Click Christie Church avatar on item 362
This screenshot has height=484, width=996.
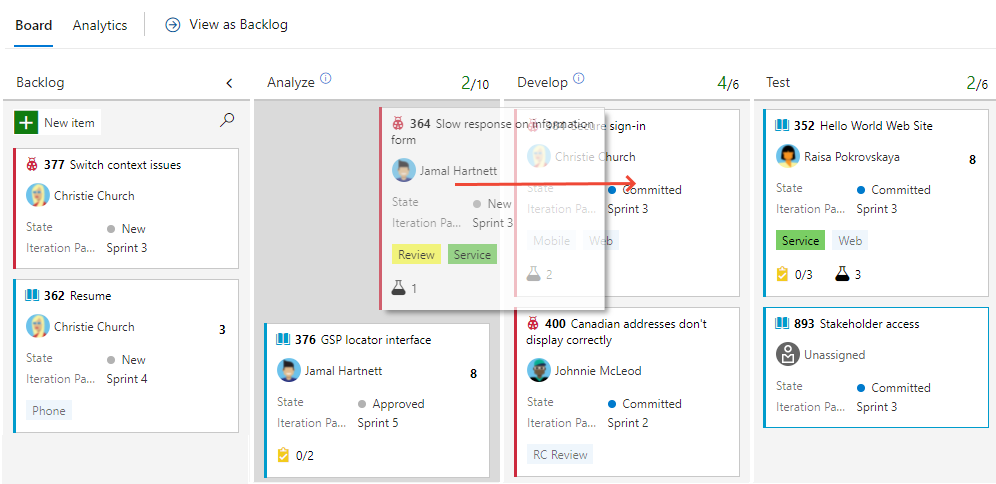click(x=38, y=326)
